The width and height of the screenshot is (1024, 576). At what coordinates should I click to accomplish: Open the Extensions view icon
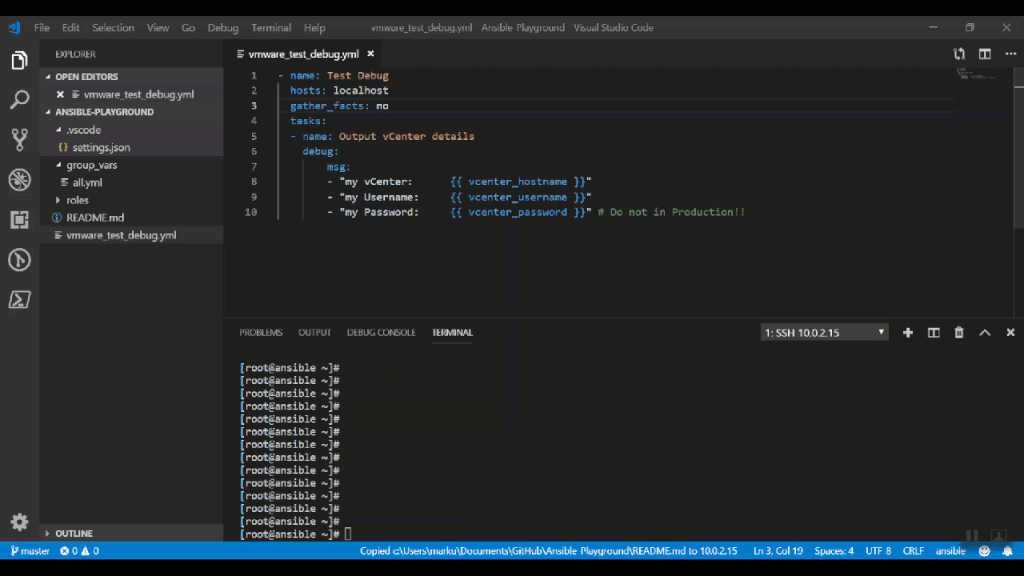point(19,220)
